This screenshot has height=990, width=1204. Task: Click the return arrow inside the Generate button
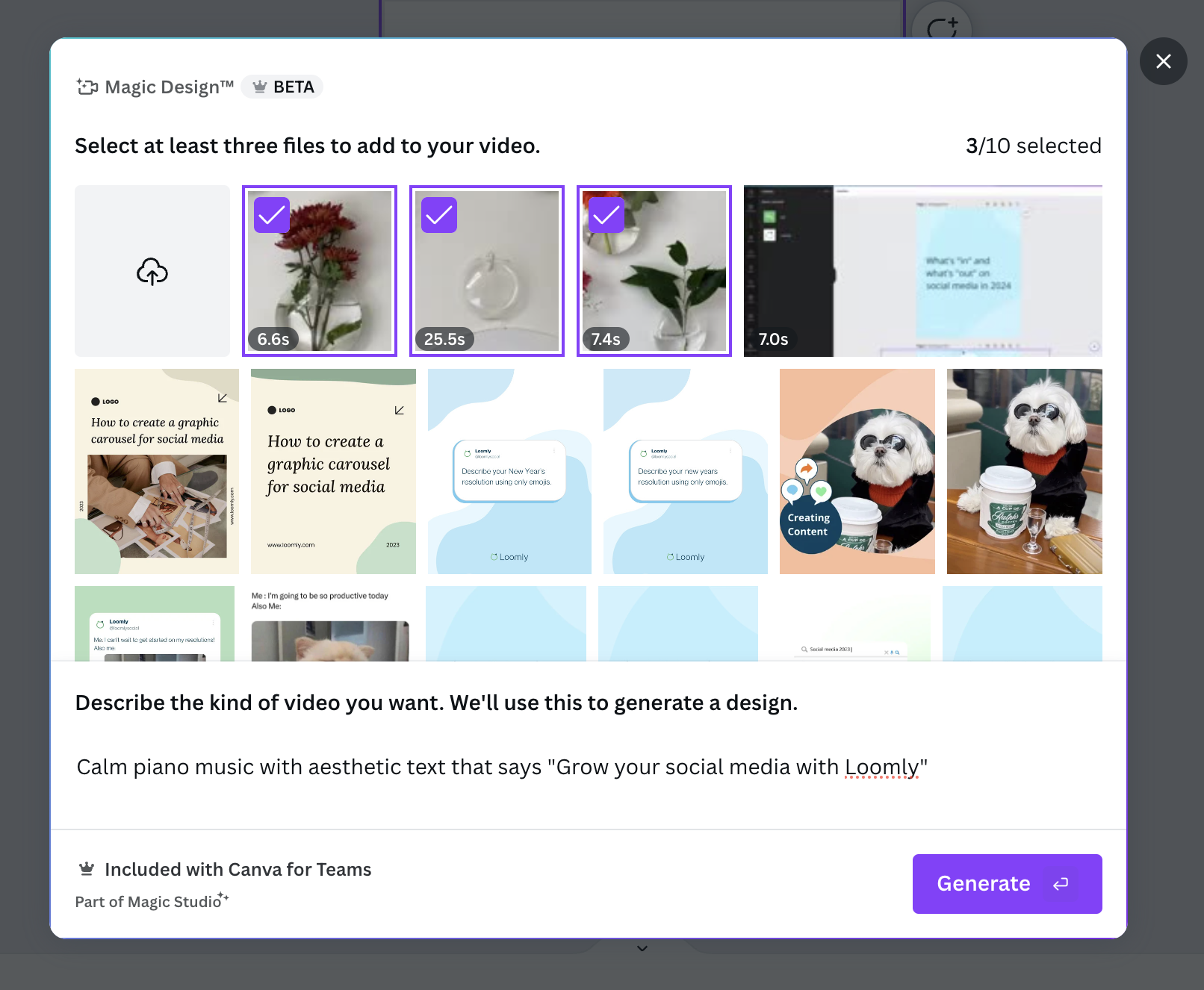(x=1061, y=884)
